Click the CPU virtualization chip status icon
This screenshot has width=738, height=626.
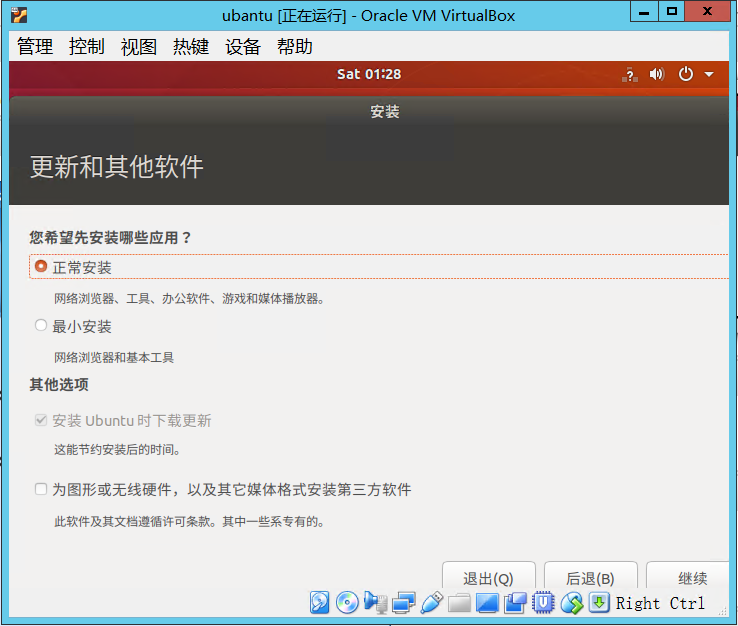pos(543,603)
